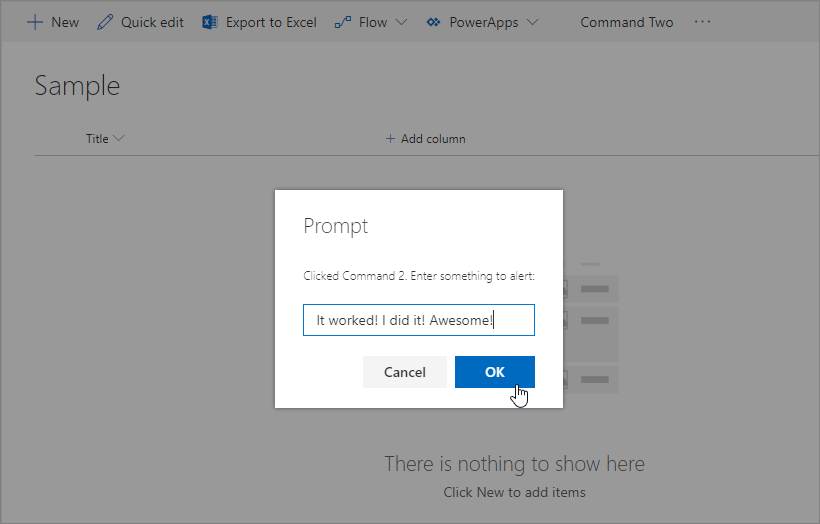
Task: Click the PowerApps diamond icon
Action: (433, 22)
